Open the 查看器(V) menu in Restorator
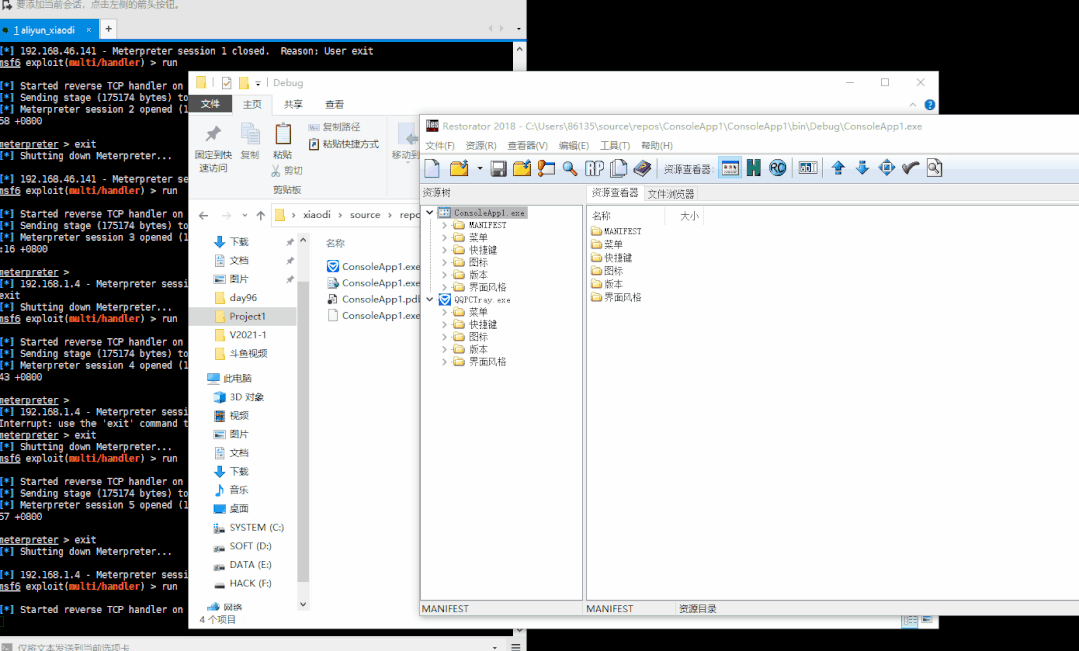Viewport: 1079px width, 651px height. [x=527, y=146]
